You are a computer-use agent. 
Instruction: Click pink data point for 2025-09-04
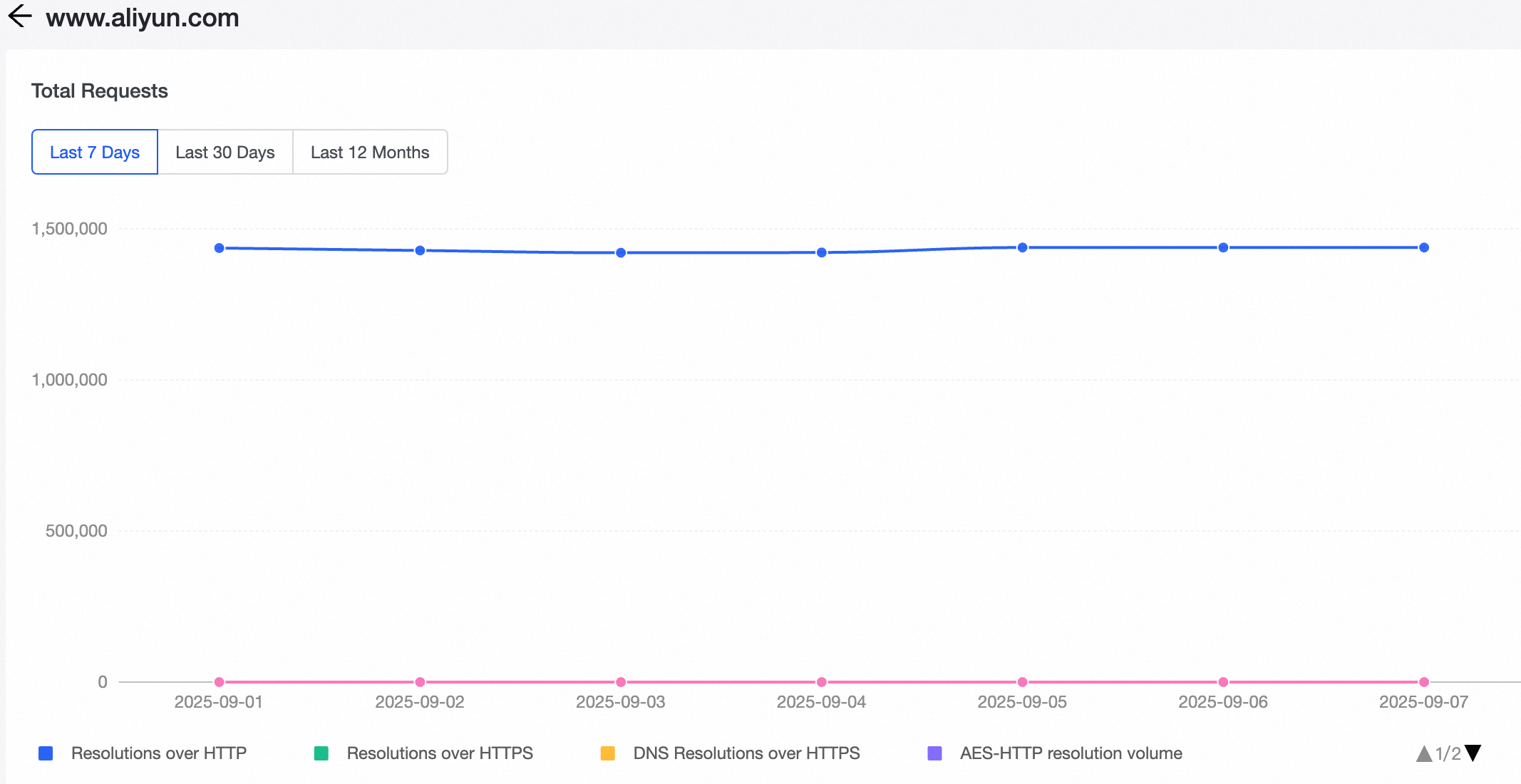coord(822,682)
